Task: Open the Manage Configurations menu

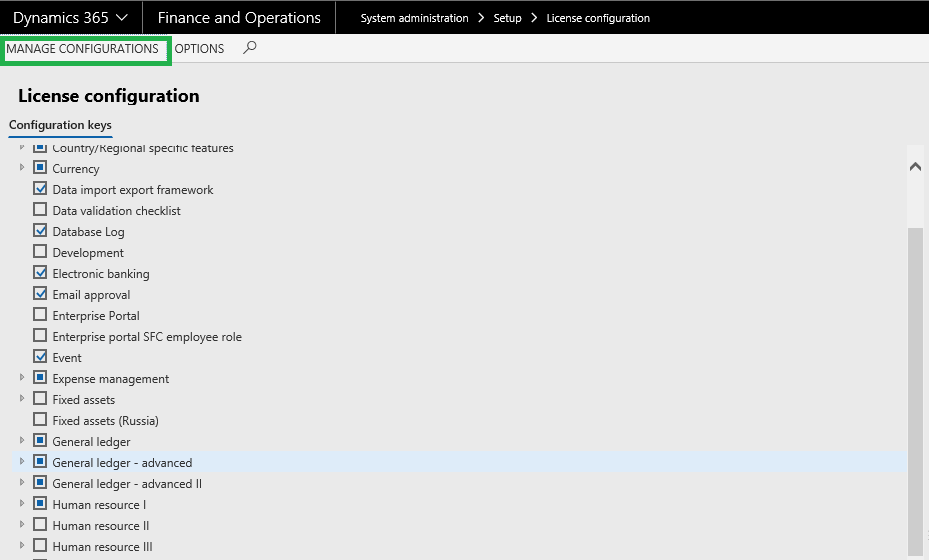Action: pyautogui.click(x=83, y=48)
